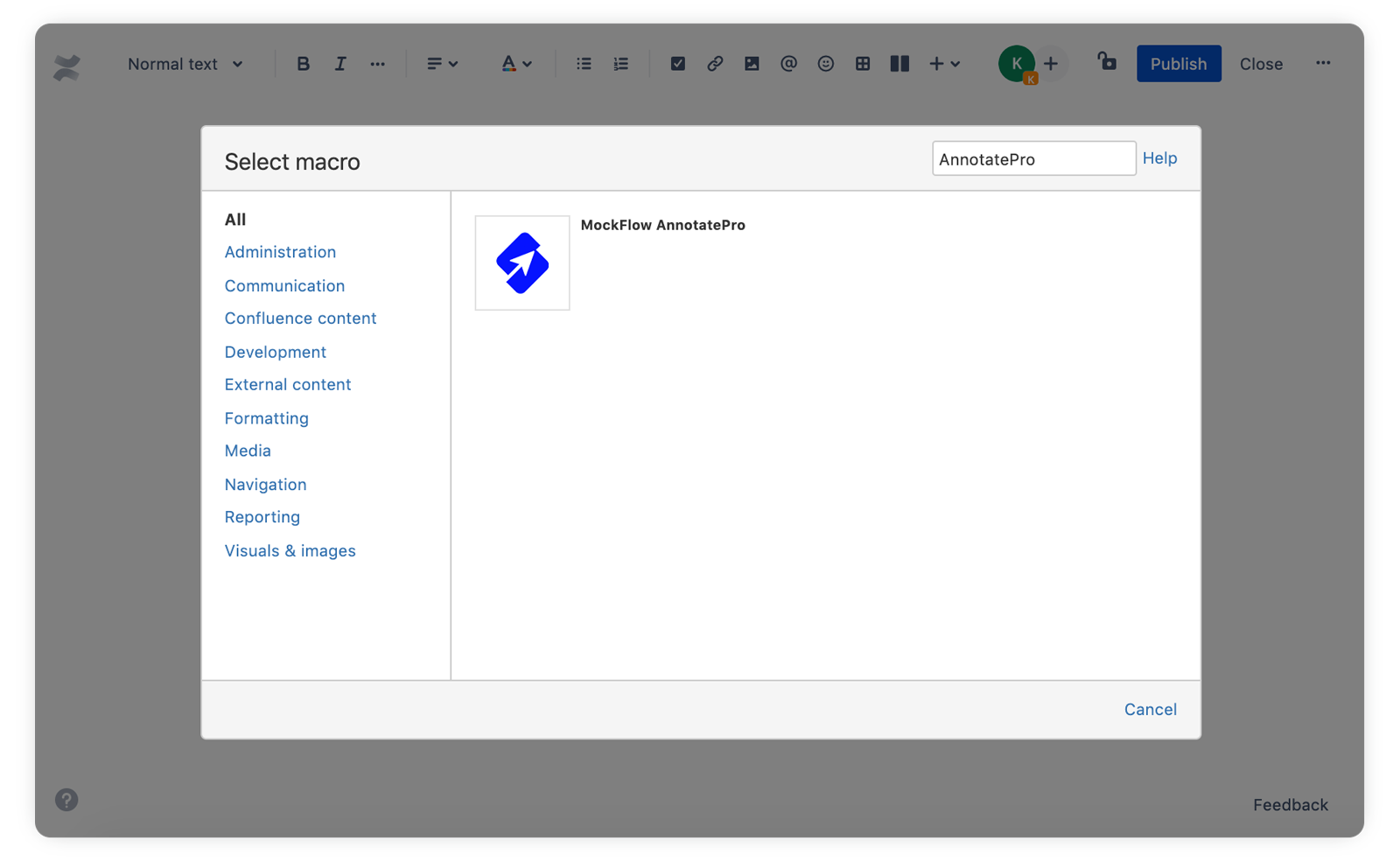Select the Reporting category
Screen dimensions: 1400x861
(262, 517)
